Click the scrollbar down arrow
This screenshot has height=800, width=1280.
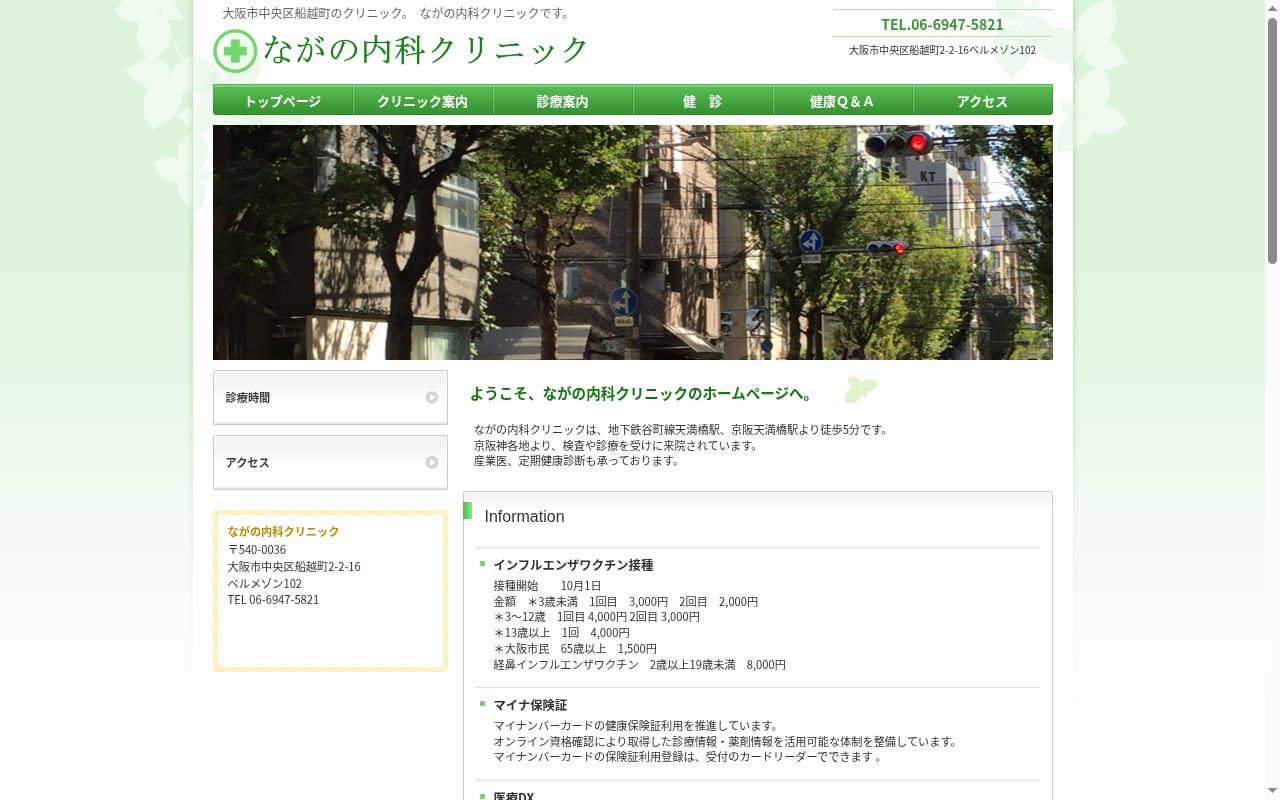point(1272,792)
